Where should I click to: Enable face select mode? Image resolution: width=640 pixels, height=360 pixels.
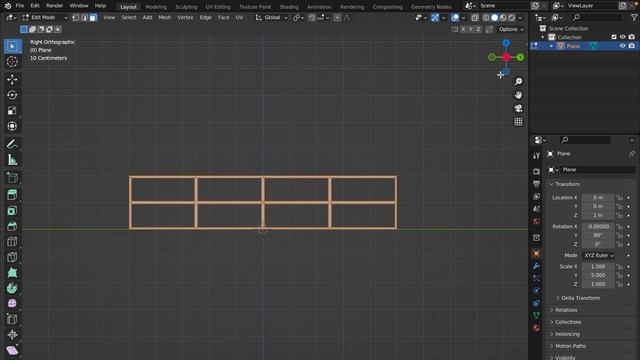[93, 18]
